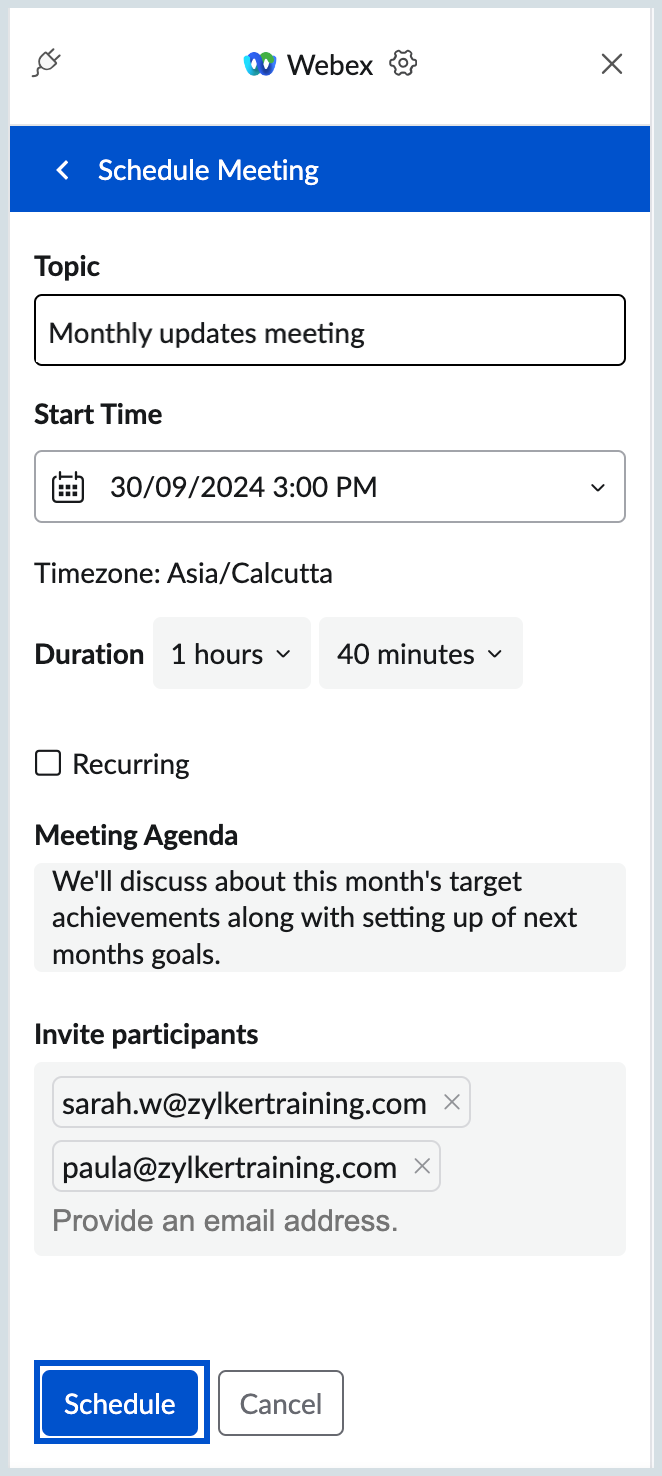The width and height of the screenshot is (662, 1476).
Task: Click the Schedule Meeting header title
Action: coord(208,170)
